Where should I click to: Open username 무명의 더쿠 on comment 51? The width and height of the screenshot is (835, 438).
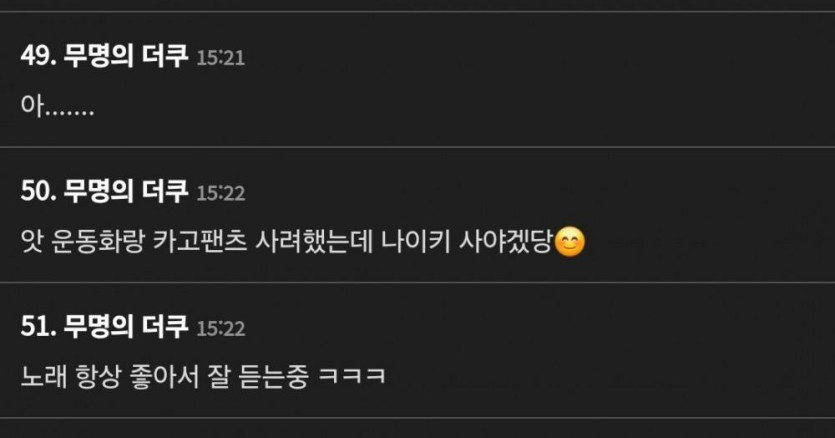pos(126,326)
